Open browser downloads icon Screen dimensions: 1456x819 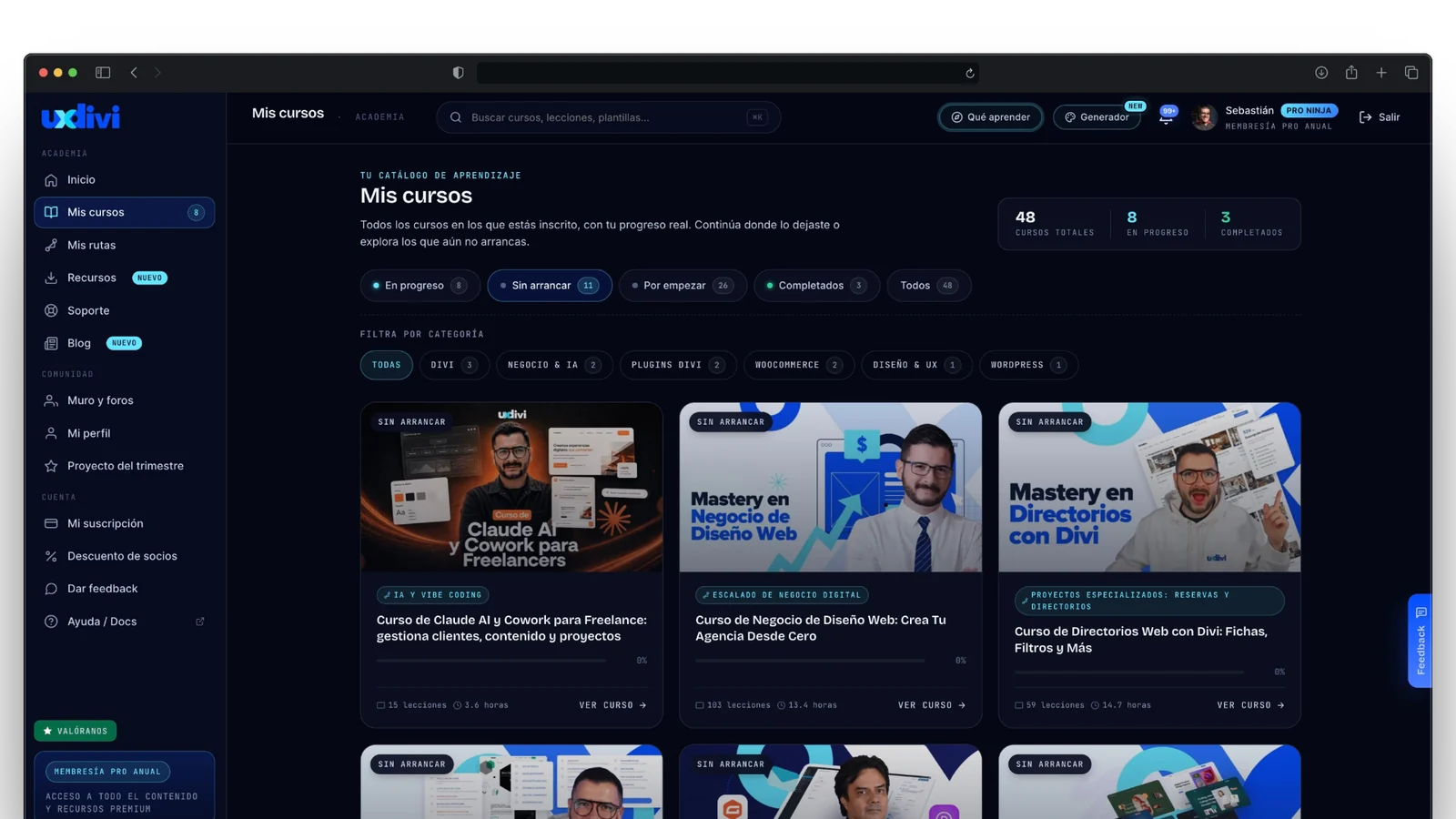tap(1321, 73)
